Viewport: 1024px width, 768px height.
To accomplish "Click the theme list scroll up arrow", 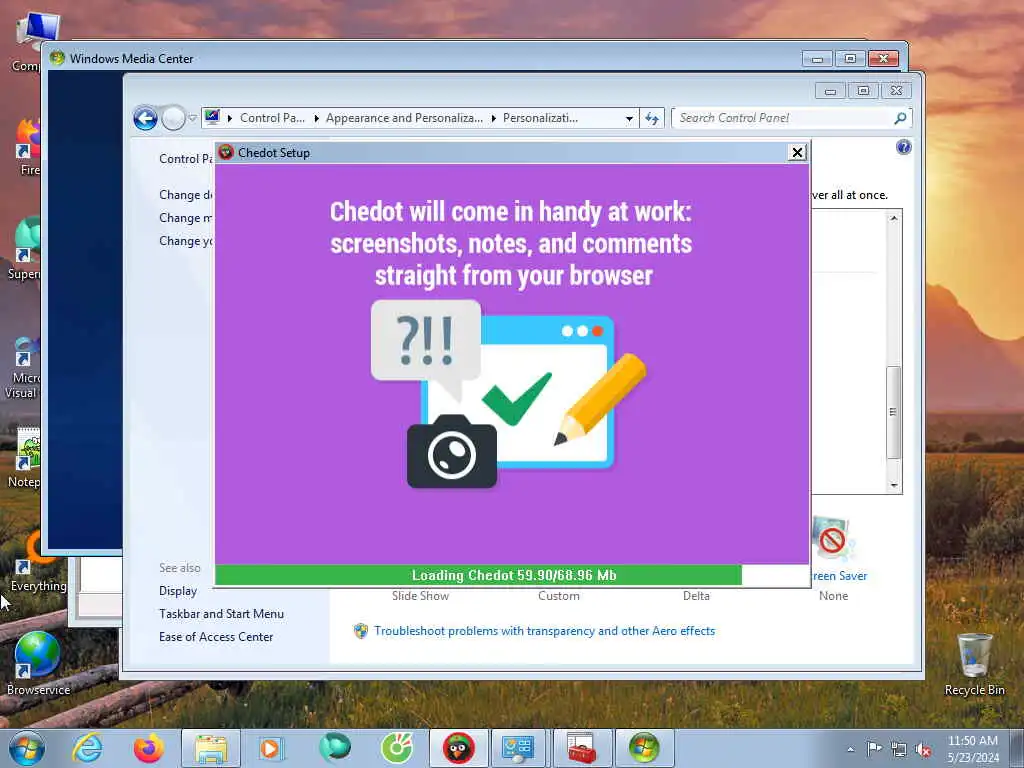I will 894,218.
